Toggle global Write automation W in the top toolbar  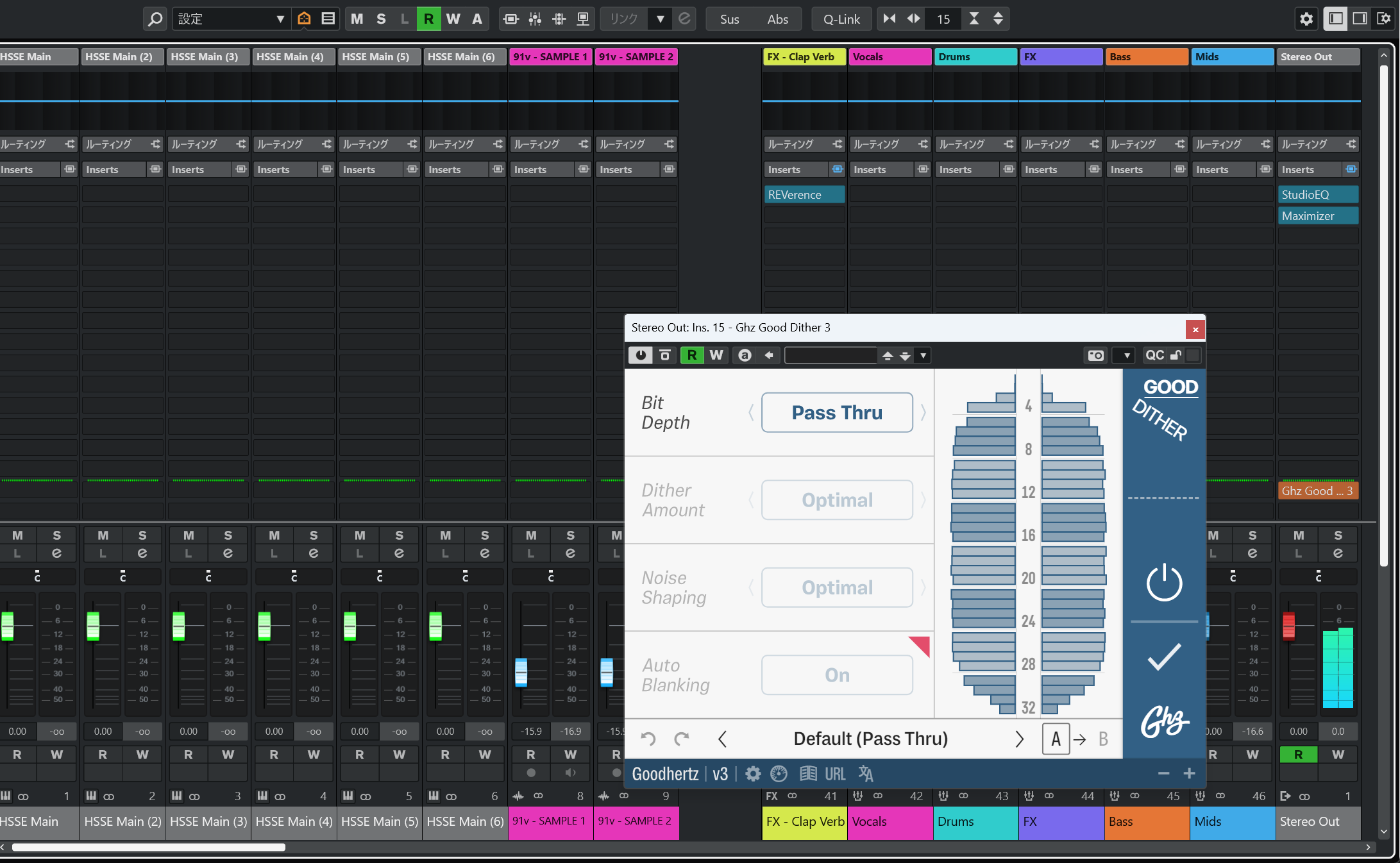[x=453, y=19]
